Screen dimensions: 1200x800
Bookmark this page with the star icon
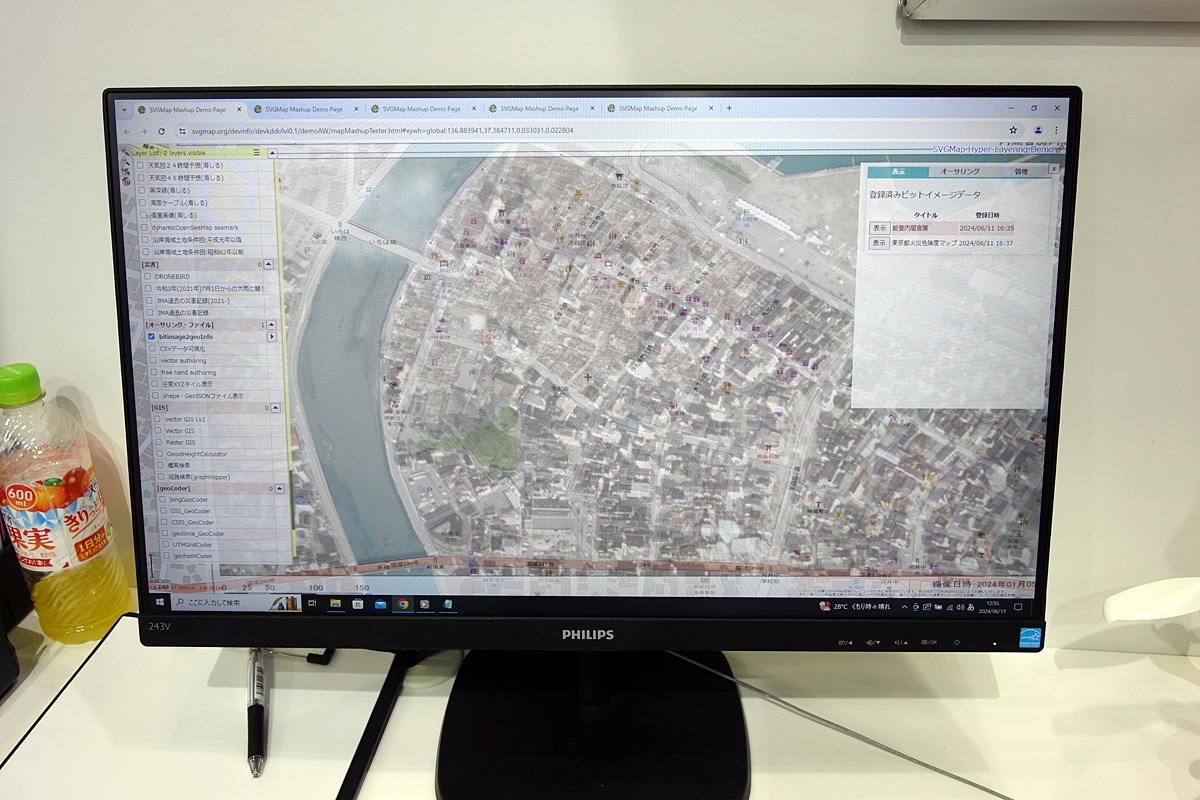[1013, 130]
